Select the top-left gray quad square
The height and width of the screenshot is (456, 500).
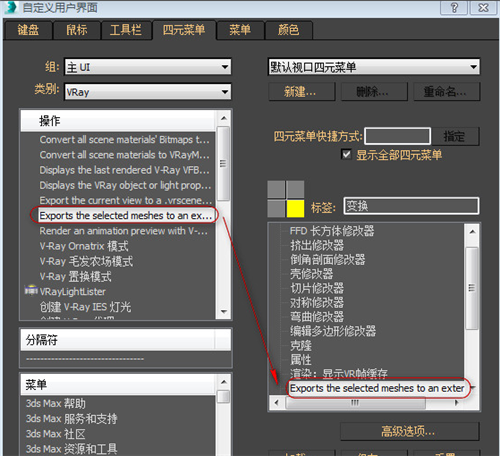click(276, 189)
